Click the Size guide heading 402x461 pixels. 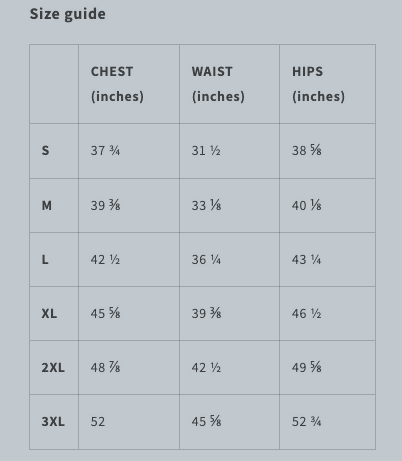point(68,14)
